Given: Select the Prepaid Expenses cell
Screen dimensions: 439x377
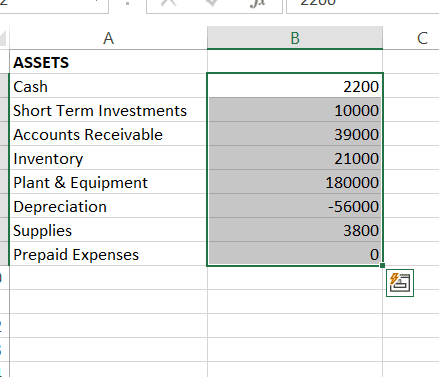Looking at the screenshot, I should coord(108,254).
